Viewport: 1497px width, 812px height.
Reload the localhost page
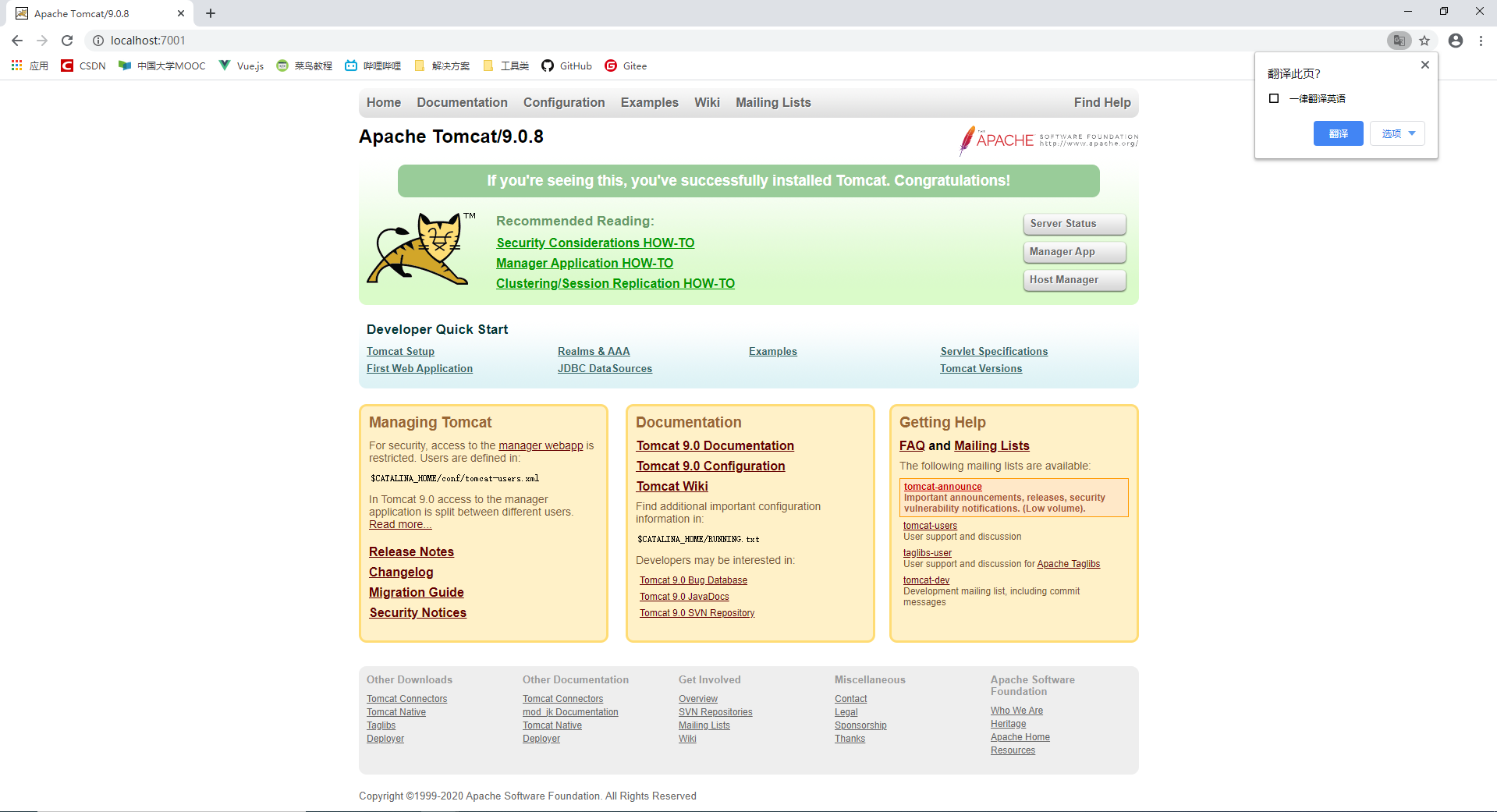click(x=67, y=41)
